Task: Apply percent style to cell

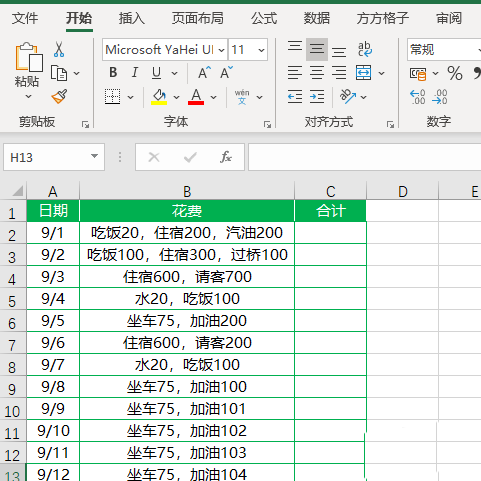Action: 455,73
